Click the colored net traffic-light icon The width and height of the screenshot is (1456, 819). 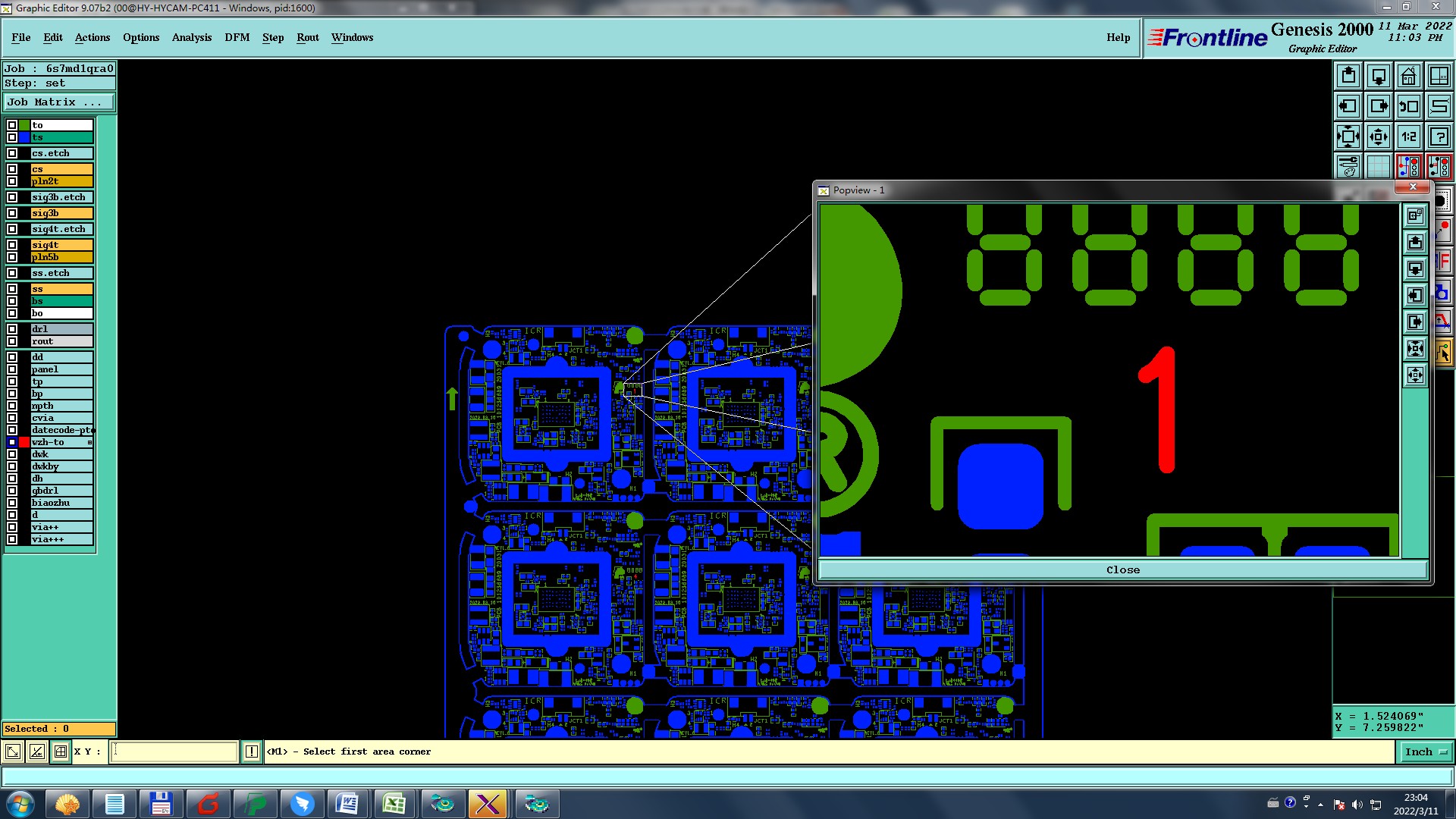[x=1409, y=166]
